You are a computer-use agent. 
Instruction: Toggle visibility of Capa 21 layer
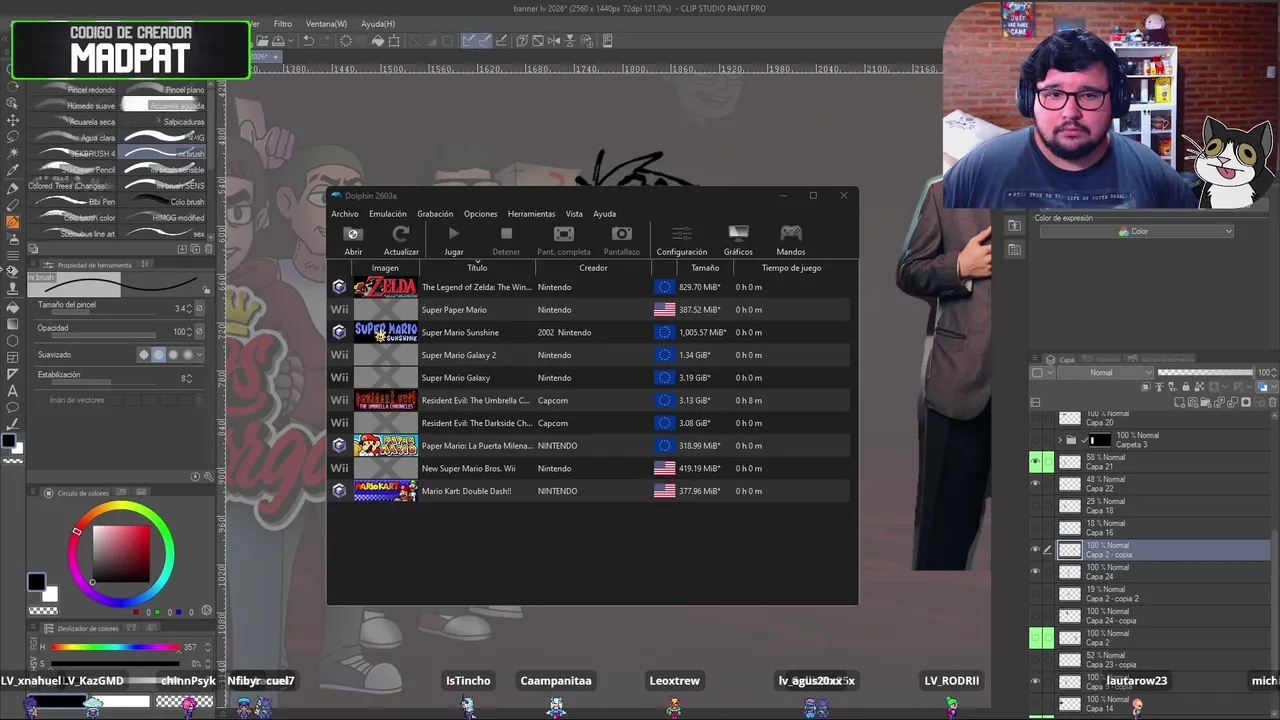[1035, 462]
